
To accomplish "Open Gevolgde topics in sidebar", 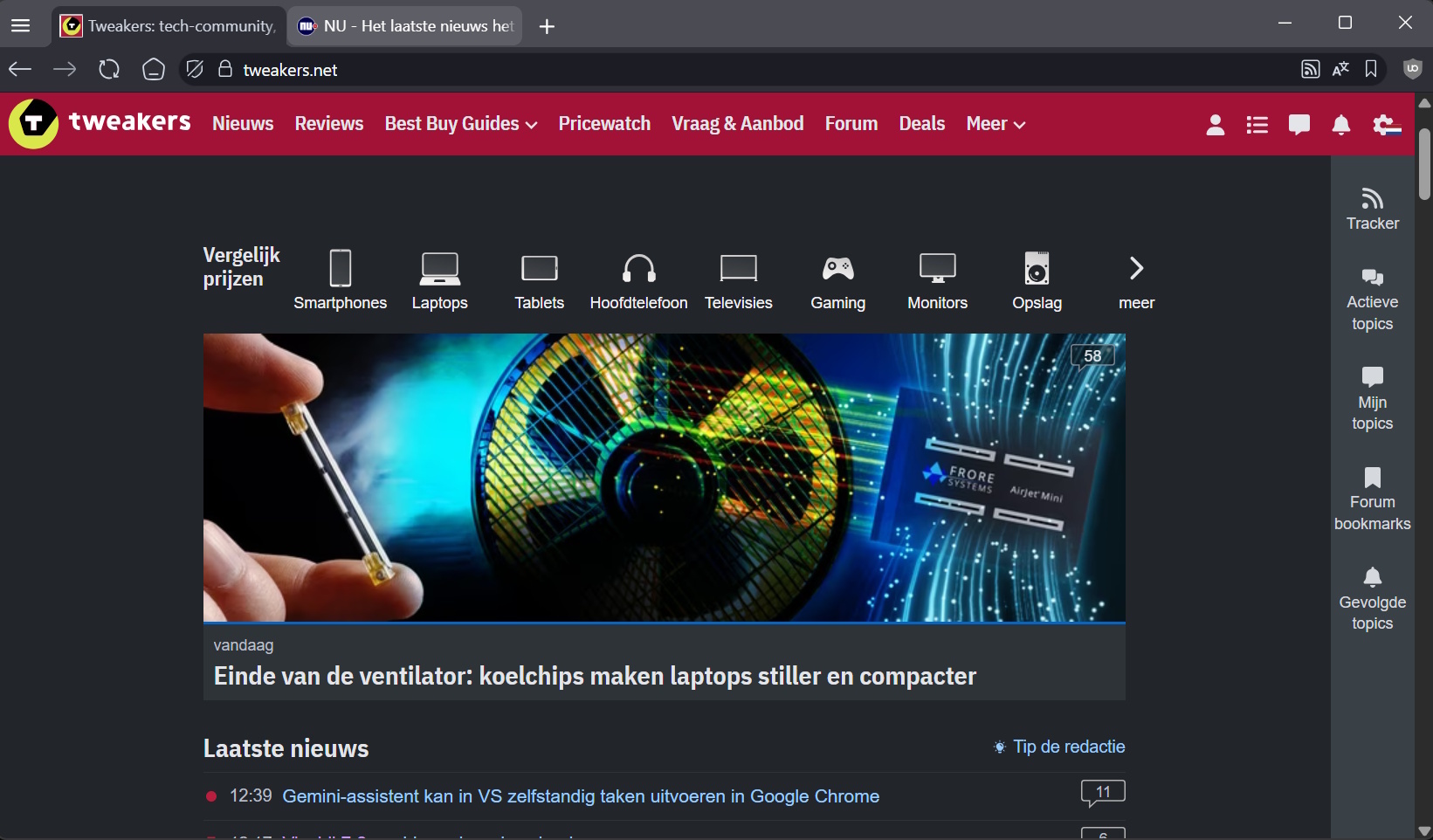I will click(1373, 599).
